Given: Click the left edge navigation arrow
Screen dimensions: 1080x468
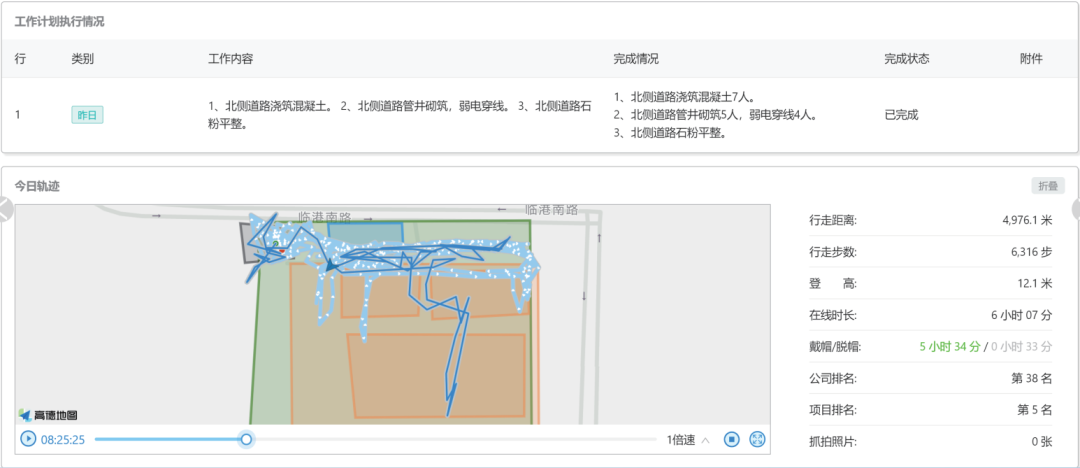Looking at the screenshot, I should (x=5, y=209).
